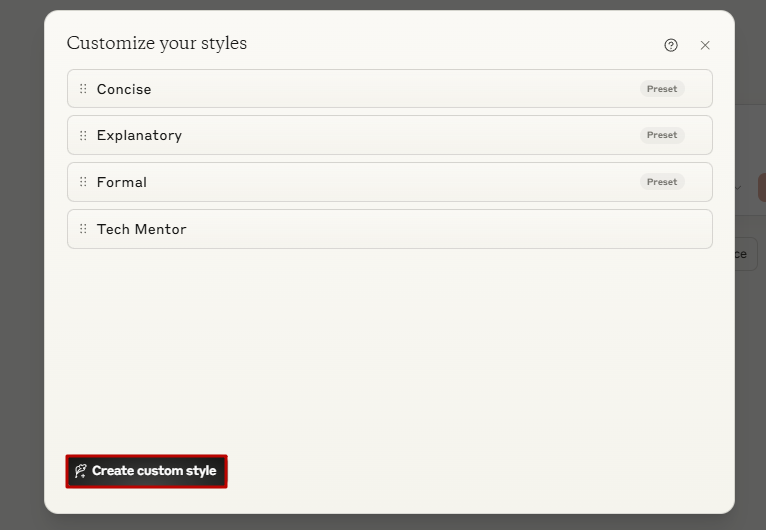
Task: Open the help question-mark icon
Action: 671,45
